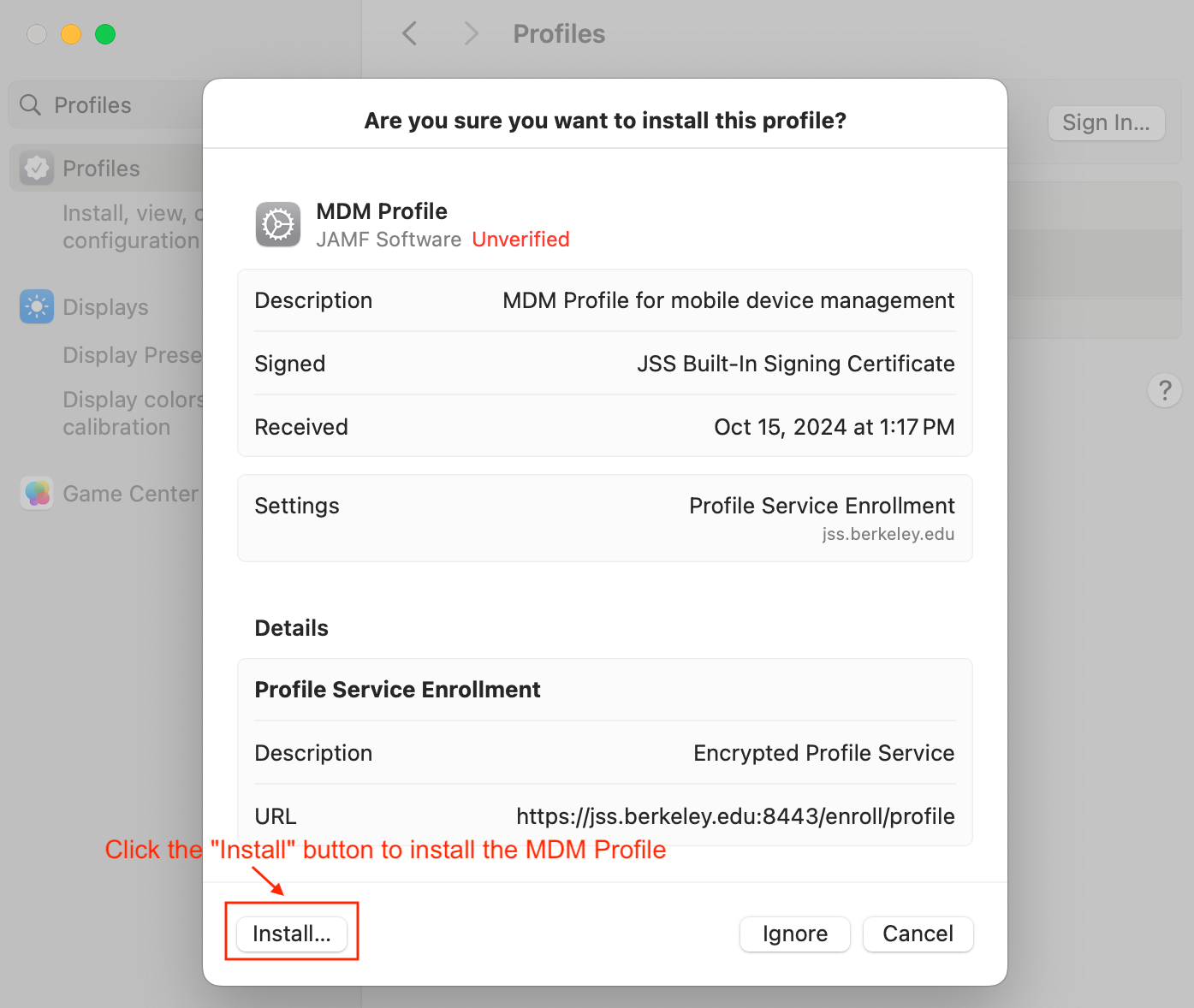Click the Sign In button
1194x1008 pixels.
pyautogui.click(x=1106, y=122)
